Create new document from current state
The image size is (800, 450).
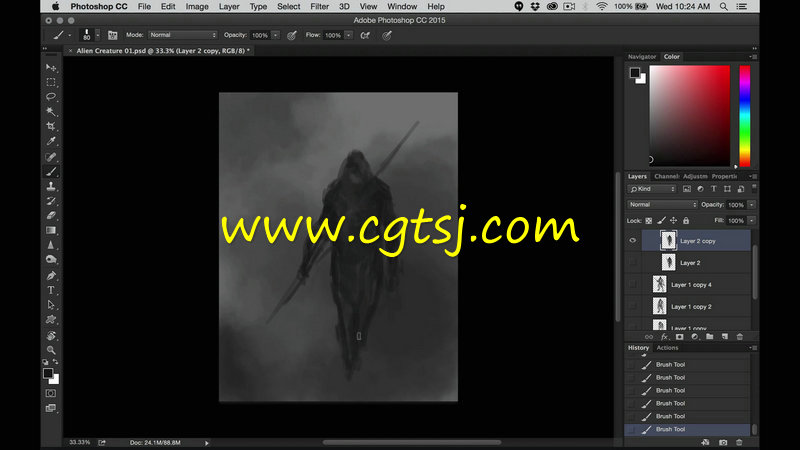pyautogui.click(x=706, y=442)
